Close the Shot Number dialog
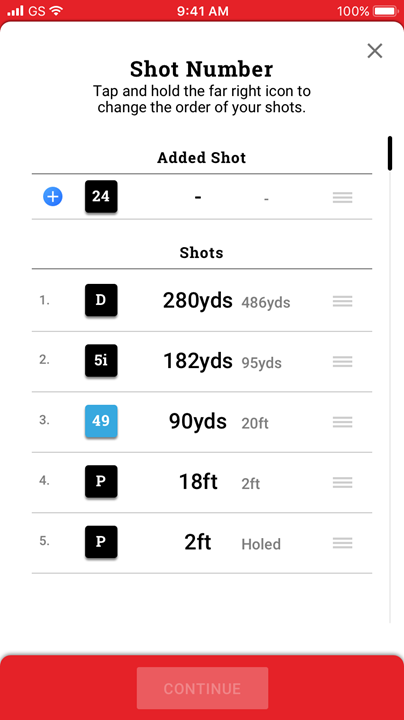The image size is (404, 720). [x=375, y=51]
